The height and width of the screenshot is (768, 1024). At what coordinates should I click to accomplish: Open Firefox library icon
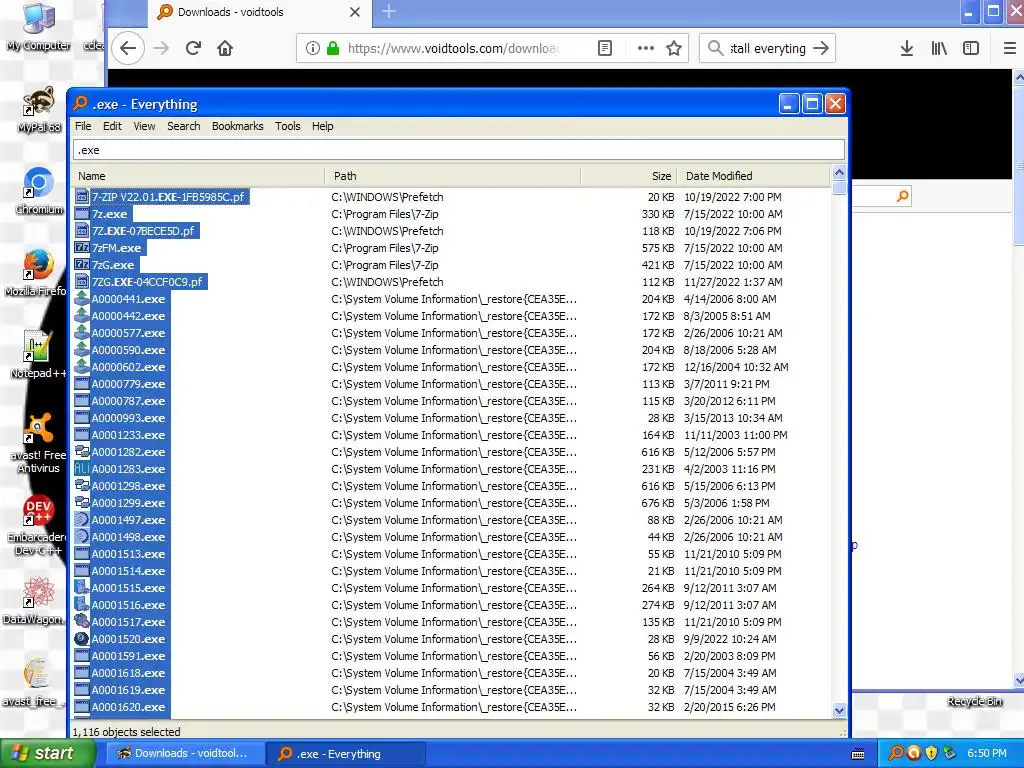tap(939, 48)
